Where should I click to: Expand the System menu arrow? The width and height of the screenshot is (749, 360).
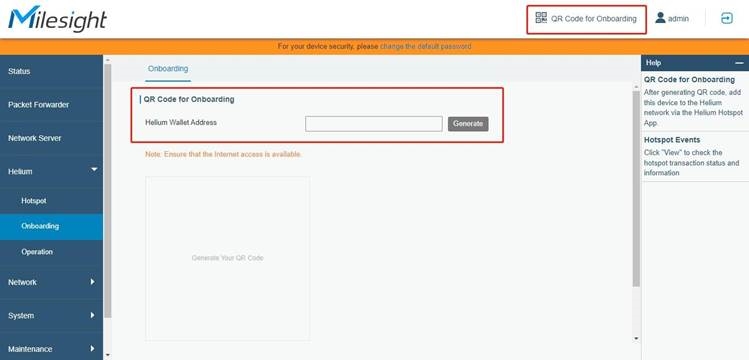tap(93, 315)
